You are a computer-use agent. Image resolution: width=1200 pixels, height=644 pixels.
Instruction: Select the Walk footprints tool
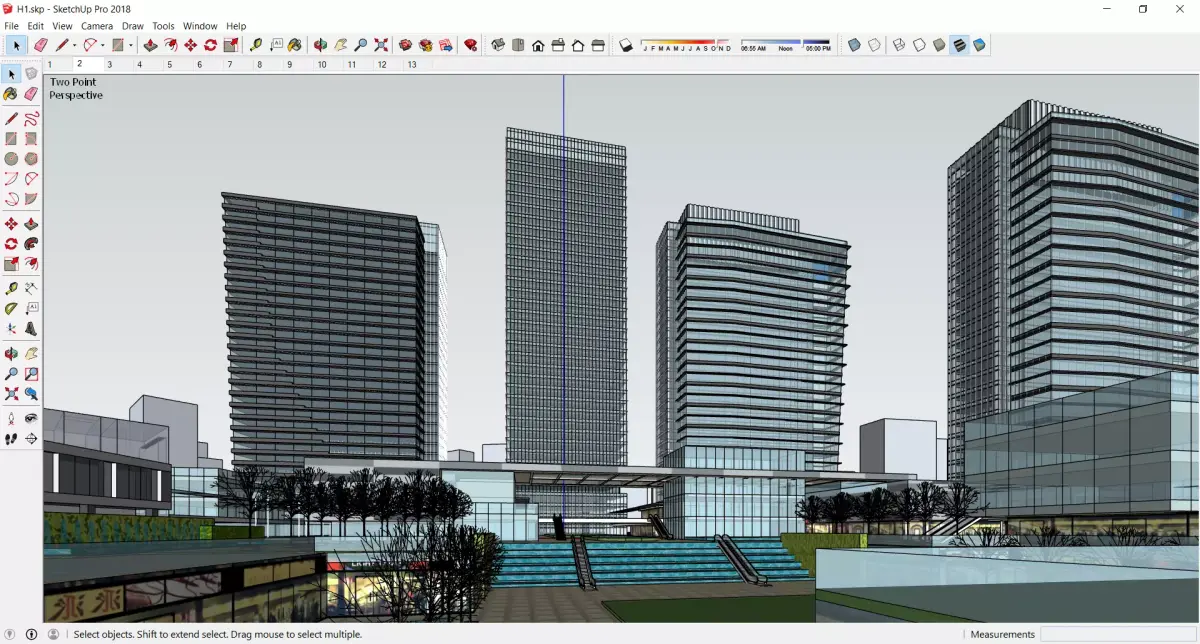pyautogui.click(x=11, y=438)
